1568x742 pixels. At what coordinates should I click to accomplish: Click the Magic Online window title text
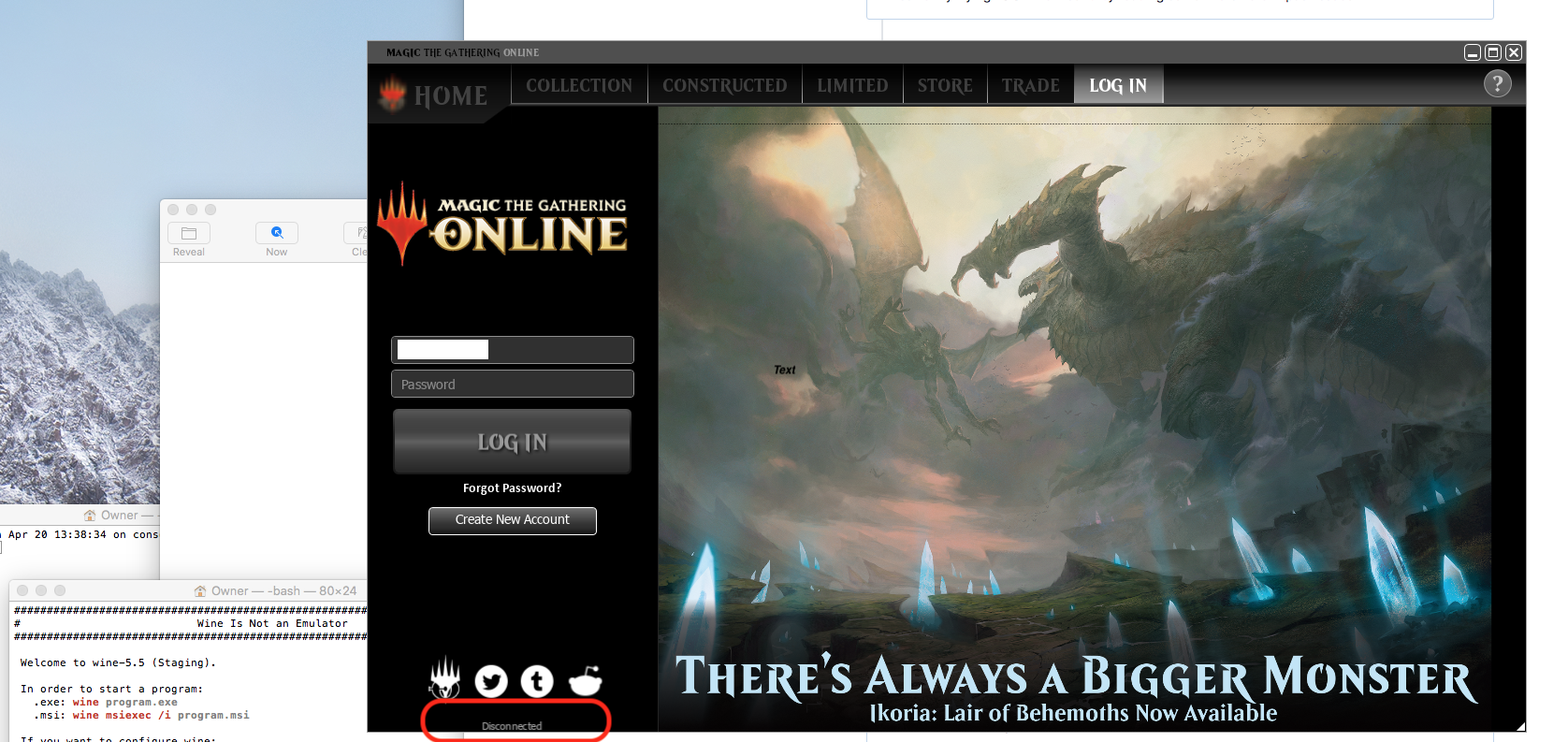pos(462,52)
